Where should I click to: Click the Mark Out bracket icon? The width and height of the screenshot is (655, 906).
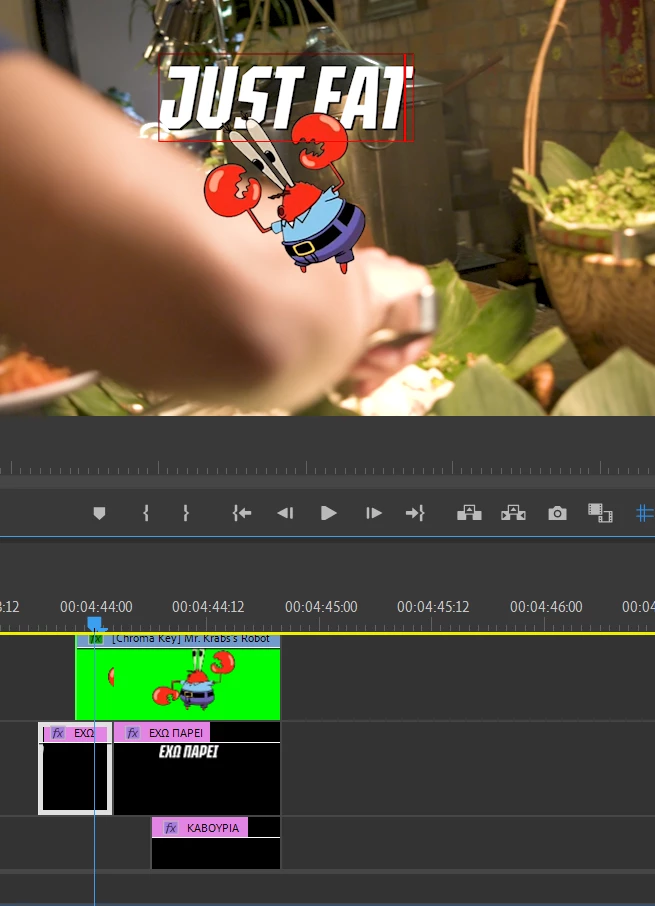pyautogui.click(x=185, y=513)
